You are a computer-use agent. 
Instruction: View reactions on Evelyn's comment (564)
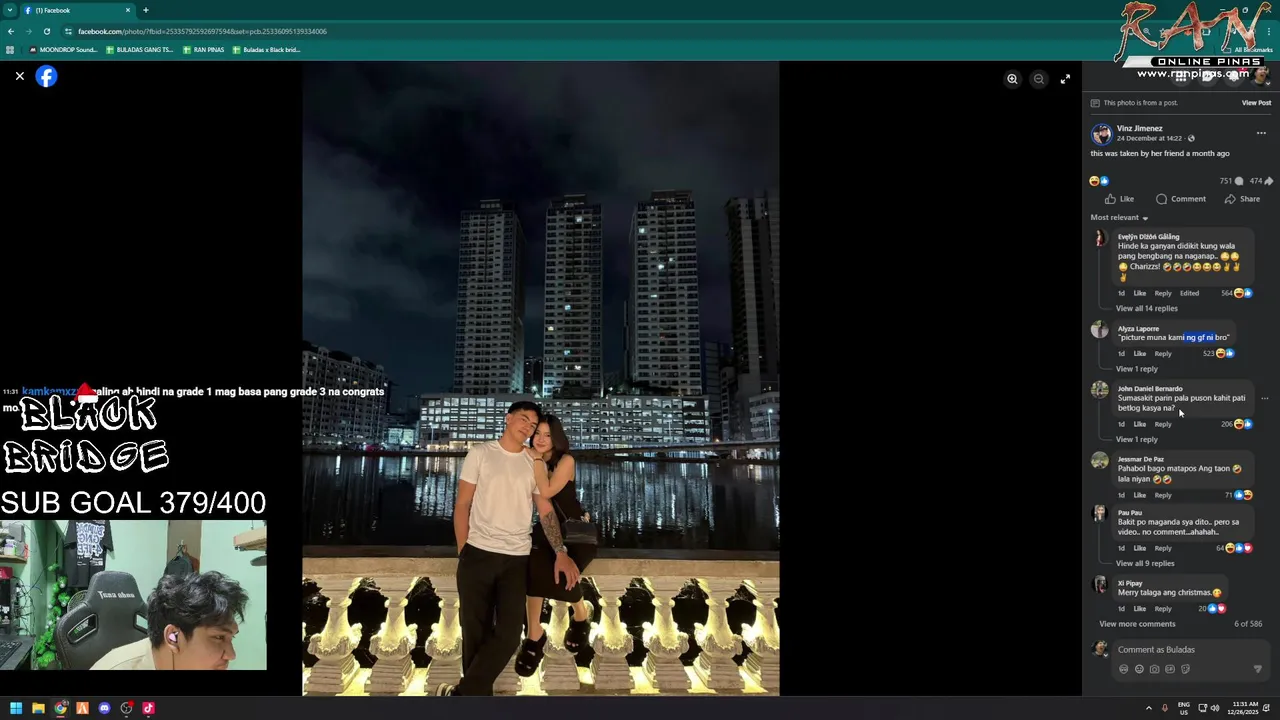pyautogui.click(x=1237, y=293)
